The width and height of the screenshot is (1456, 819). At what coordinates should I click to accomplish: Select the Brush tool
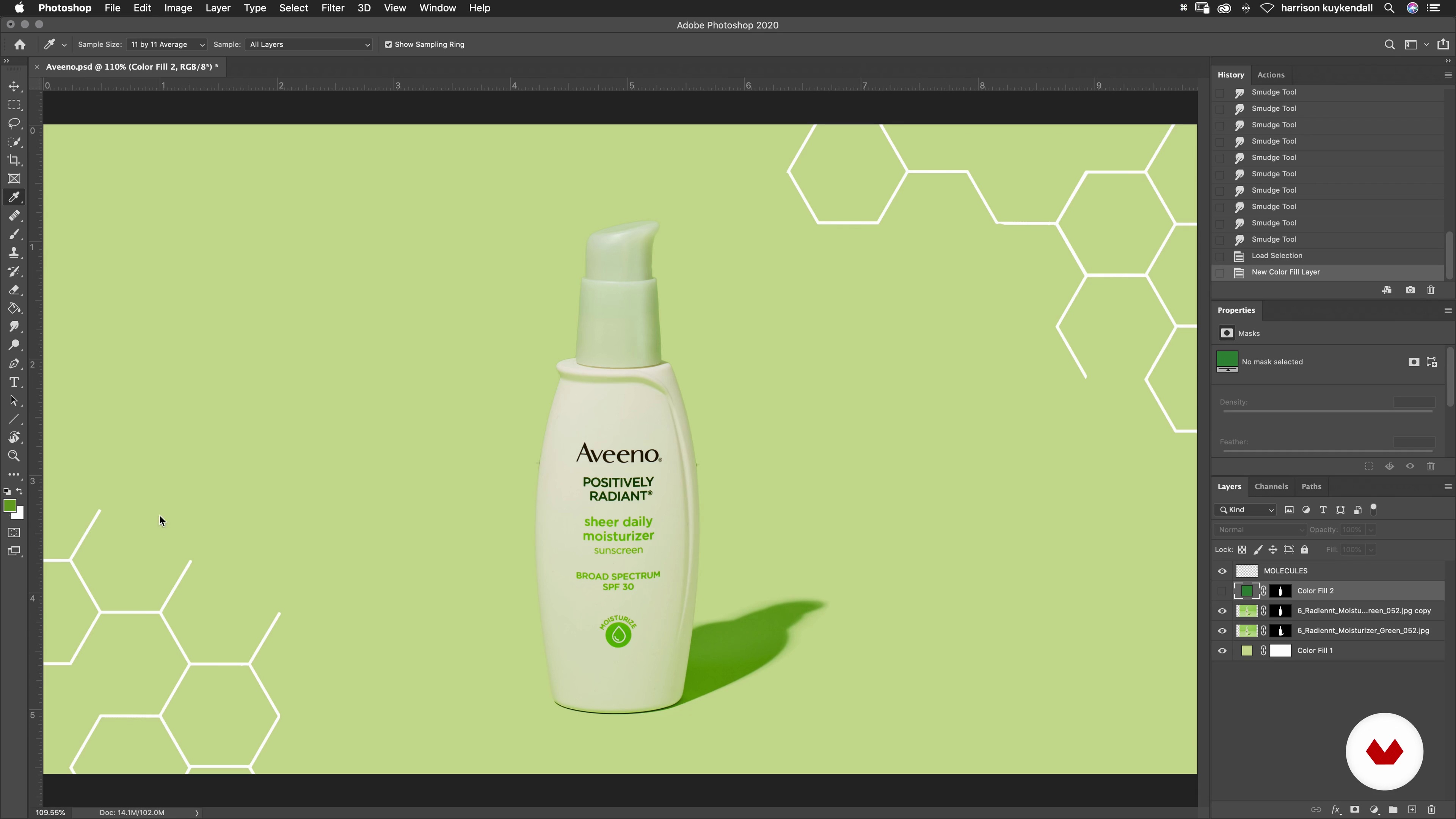pyautogui.click(x=14, y=235)
